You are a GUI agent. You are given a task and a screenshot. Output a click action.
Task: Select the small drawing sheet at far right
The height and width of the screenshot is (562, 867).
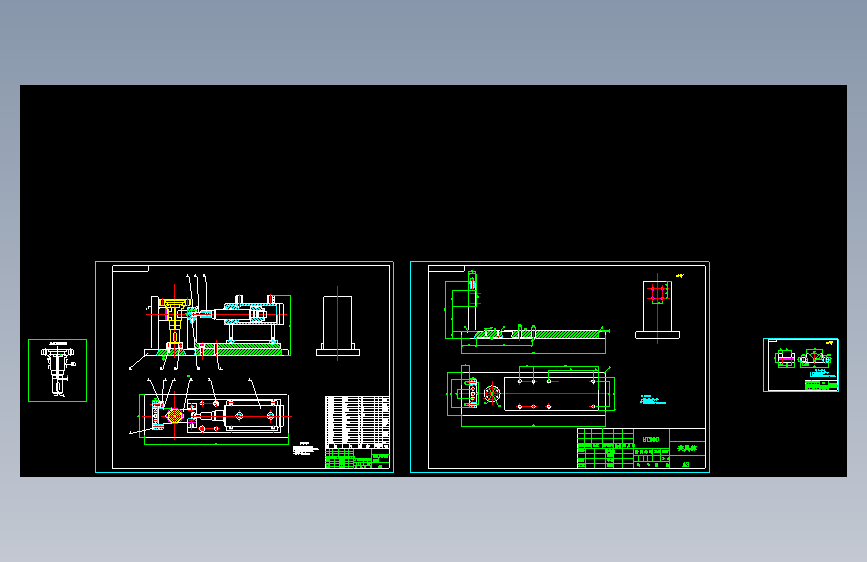801,365
